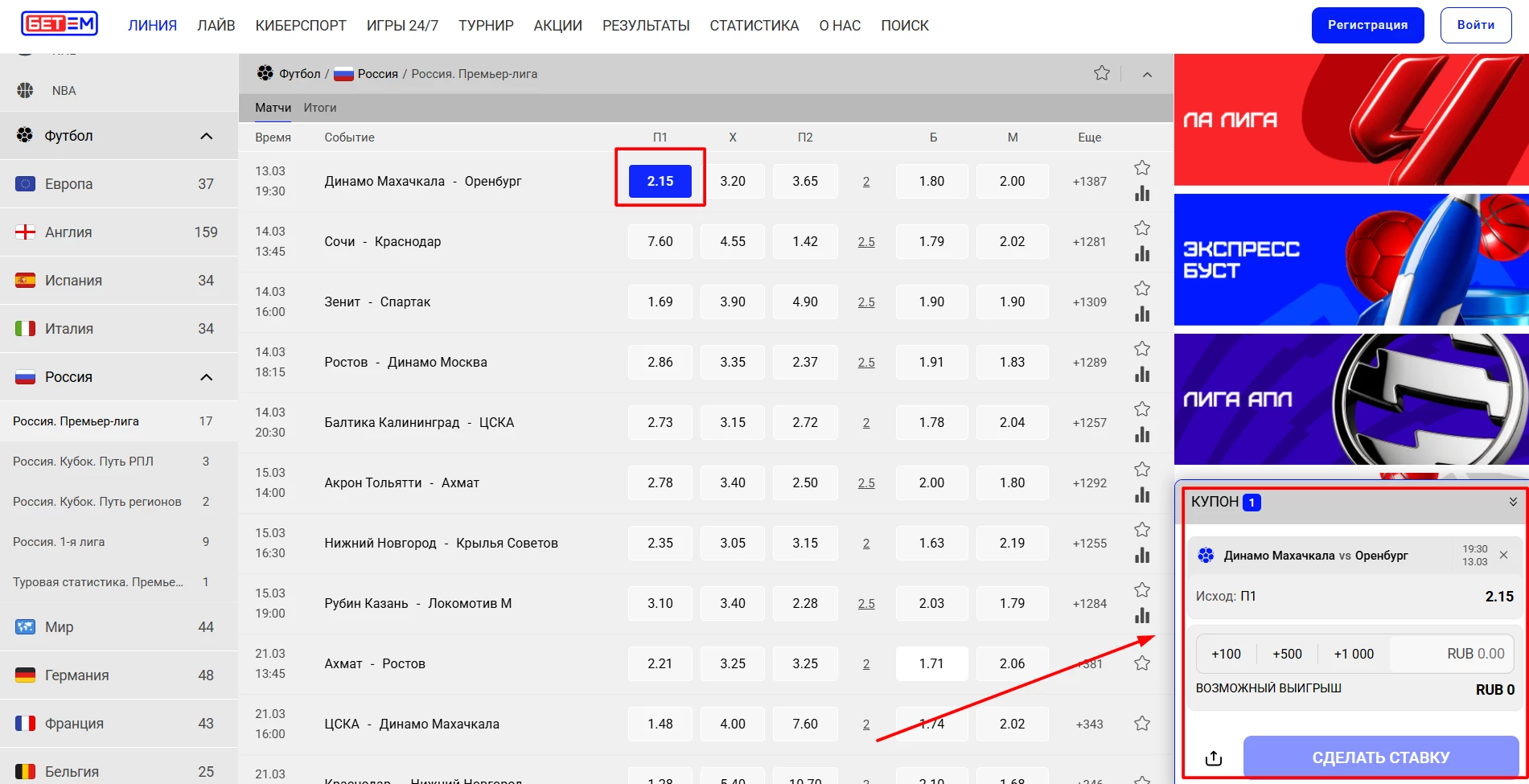
Task: Click the stake amount input field
Action: coord(1452,654)
